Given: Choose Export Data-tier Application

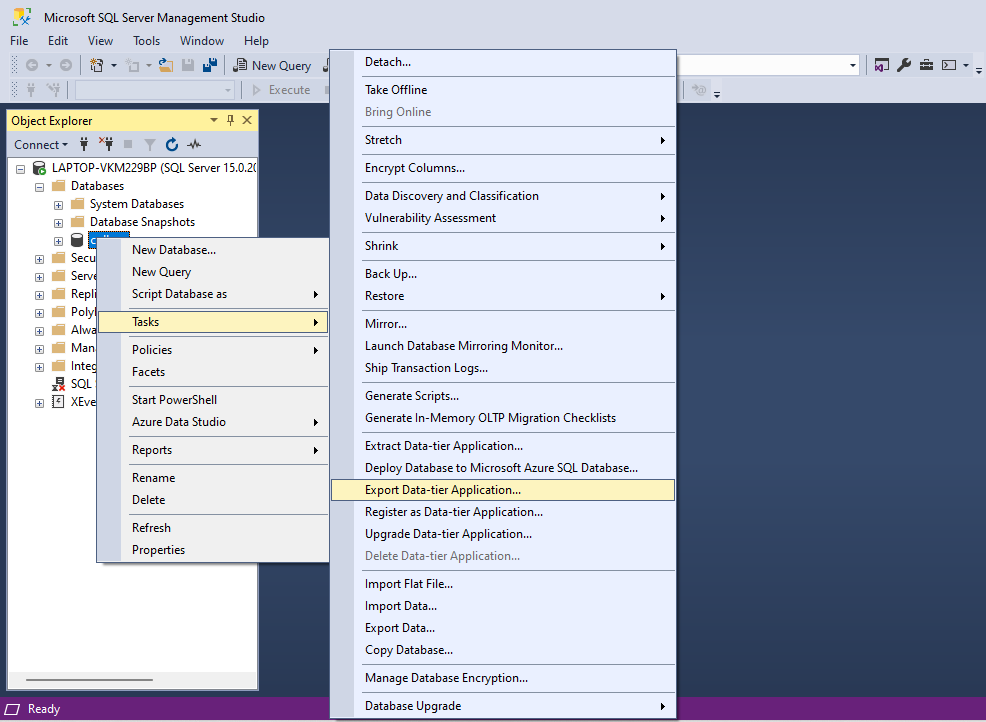Looking at the screenshot, I should (x=502, y=490).
